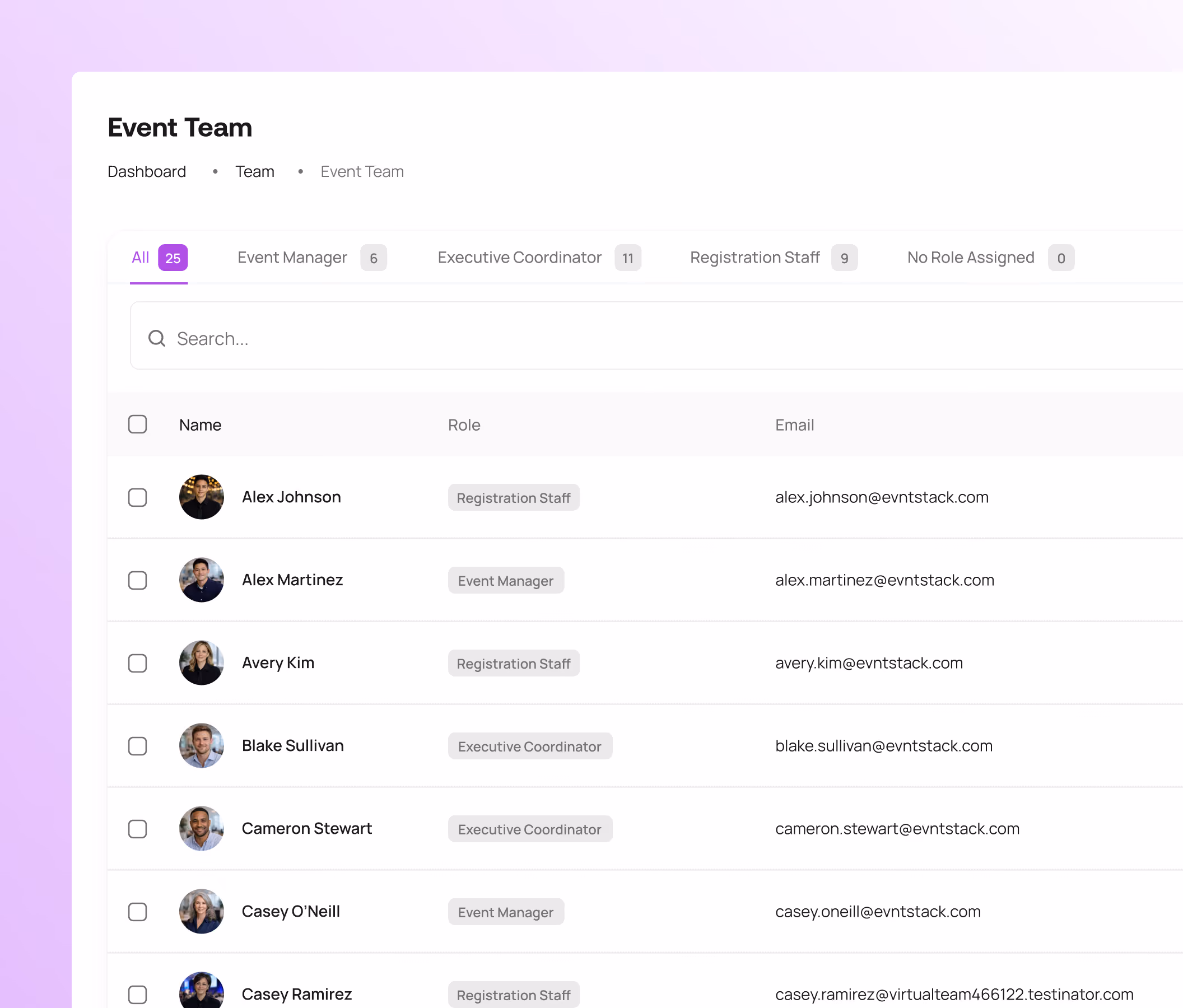Click Casey Ramirez's testinator.com email
The width and height of the screenshot is (1183, 1008).
(954, 995)
